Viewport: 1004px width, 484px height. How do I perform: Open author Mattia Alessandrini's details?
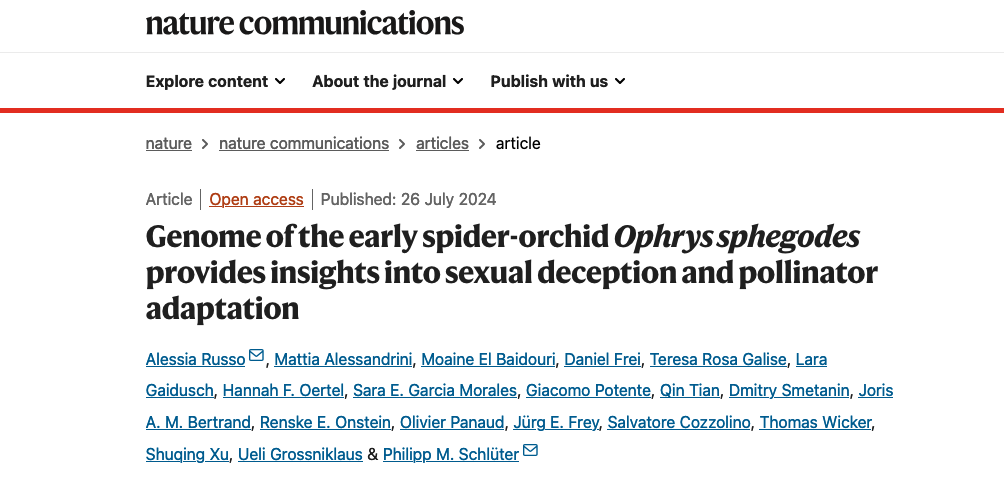click(341, 359)
